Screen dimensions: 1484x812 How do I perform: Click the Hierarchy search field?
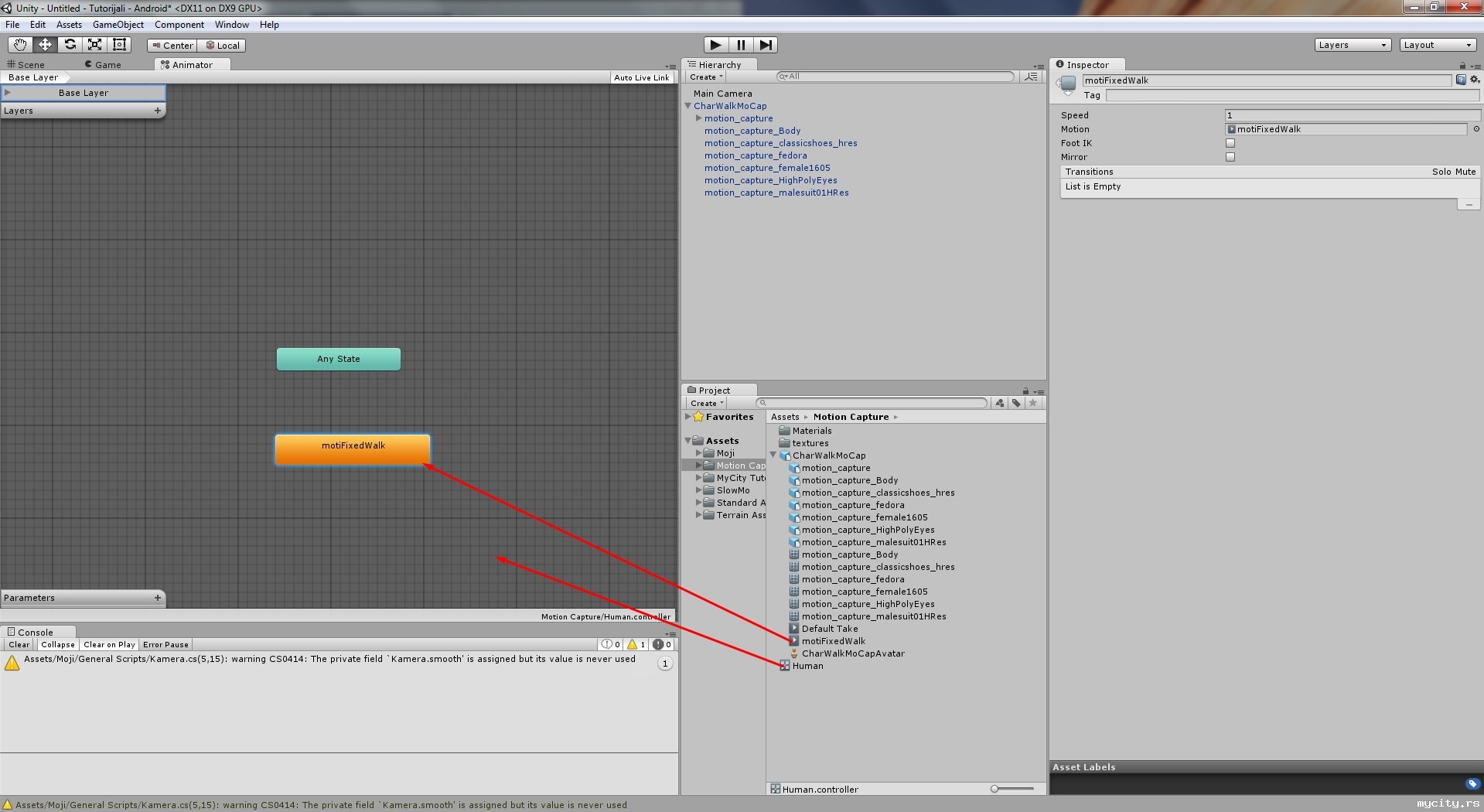click(x=895, y=77)
